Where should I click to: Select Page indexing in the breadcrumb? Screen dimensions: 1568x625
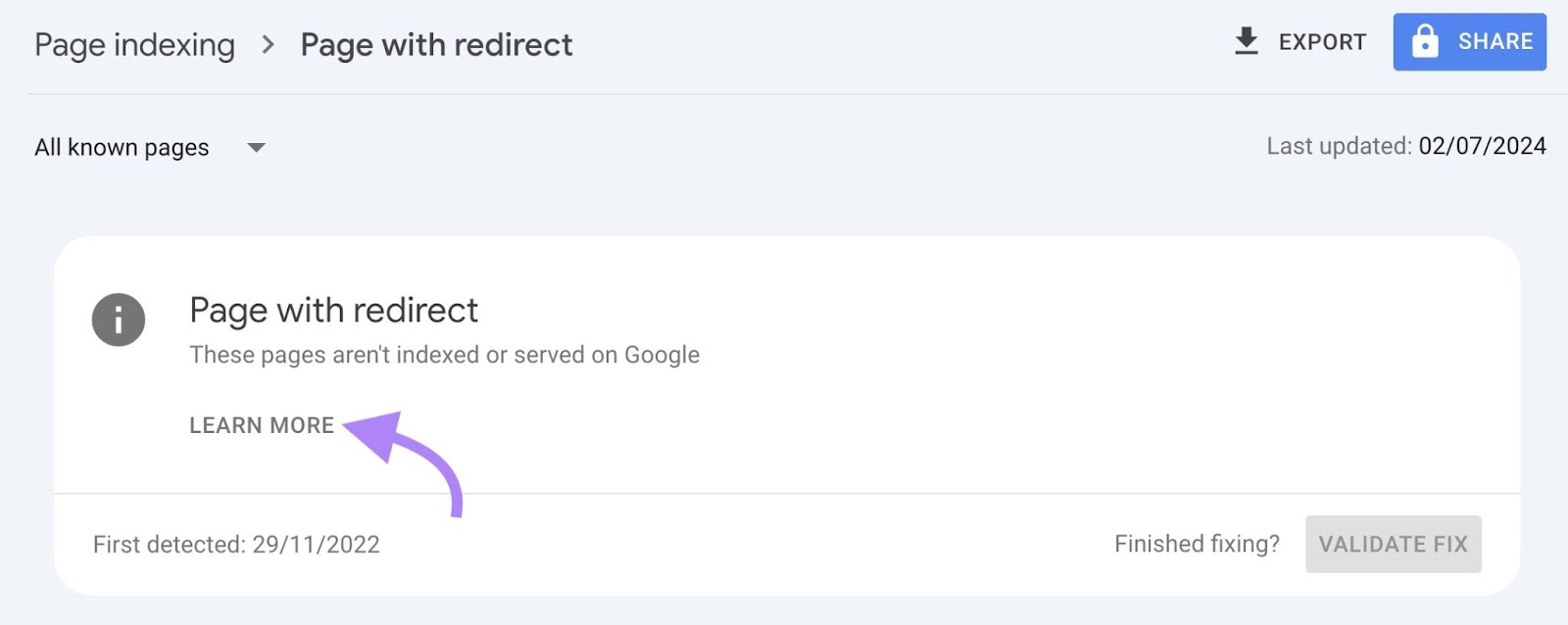tap(134, 44)
